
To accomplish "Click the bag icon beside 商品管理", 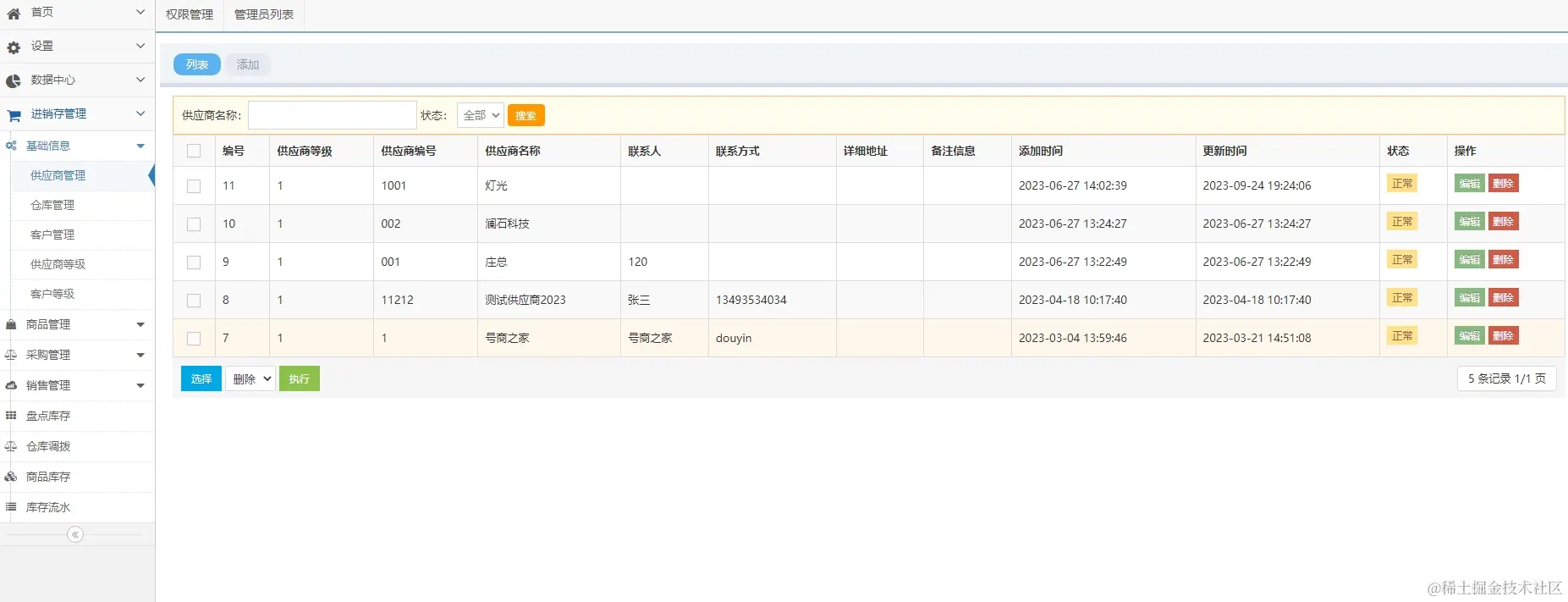I will tap(11, 324).
